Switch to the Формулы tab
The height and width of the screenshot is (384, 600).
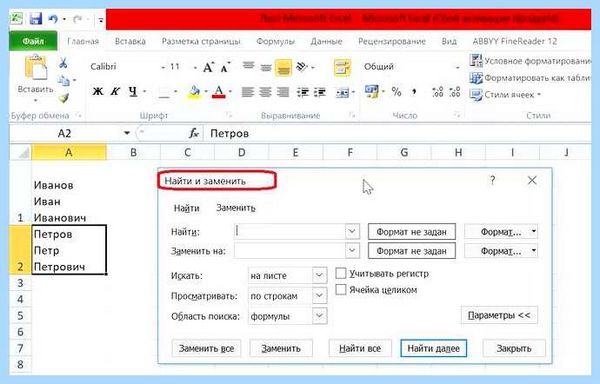(x=276, y=41)
